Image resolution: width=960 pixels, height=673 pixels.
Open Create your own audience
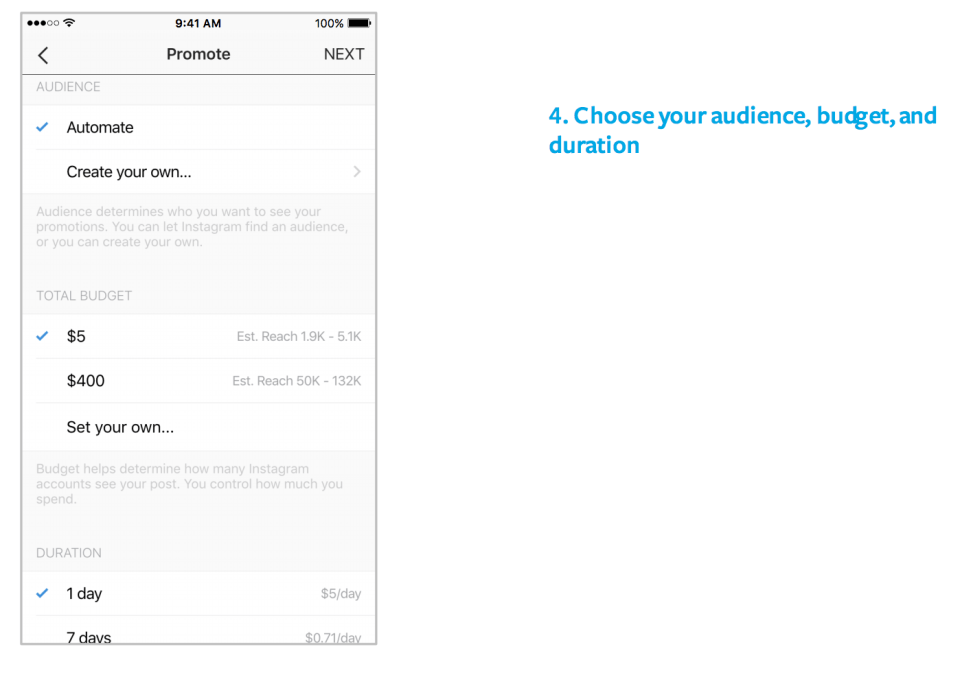pyautogui.click(x=129, y=172)
